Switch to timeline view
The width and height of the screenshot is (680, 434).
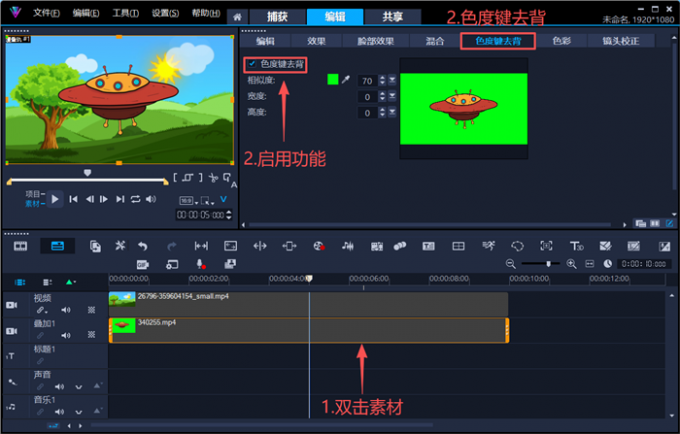(57, 246)
